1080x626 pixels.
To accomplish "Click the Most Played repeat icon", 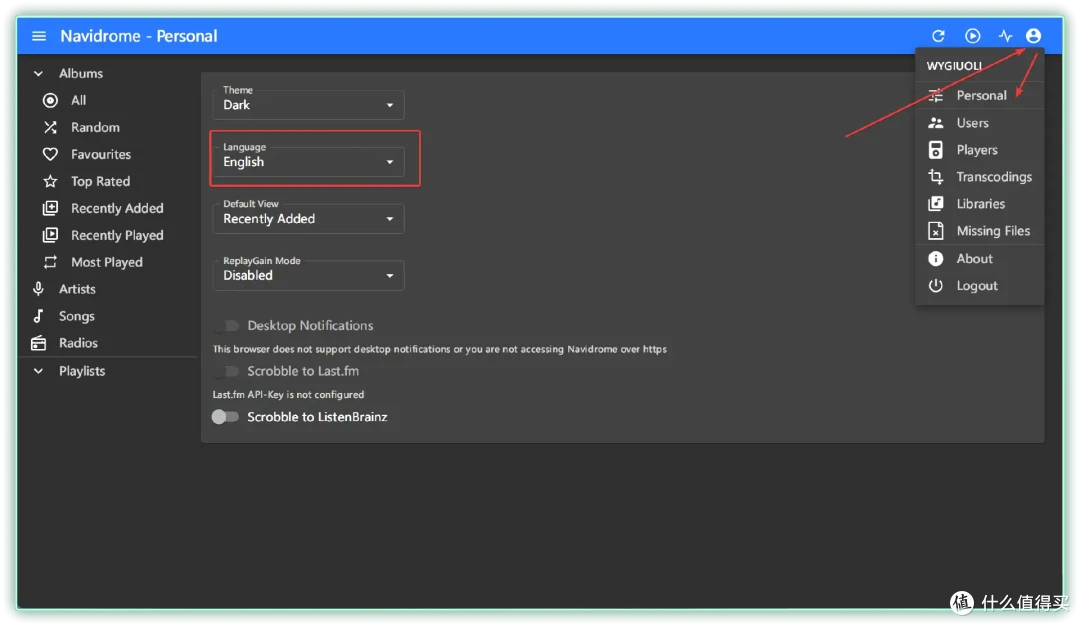I will point(50,262).
